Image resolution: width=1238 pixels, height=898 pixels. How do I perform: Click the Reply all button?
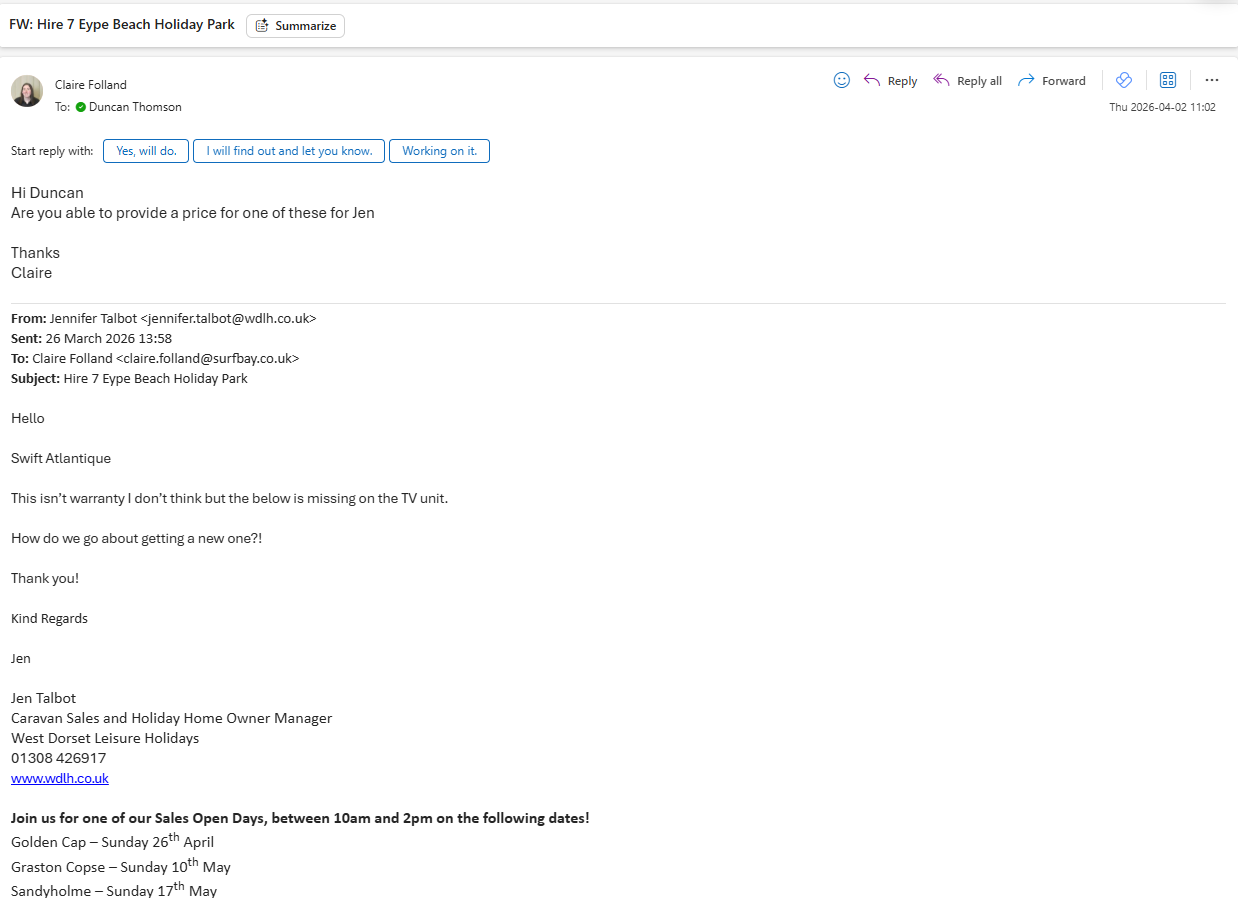(x=967, y=81)
